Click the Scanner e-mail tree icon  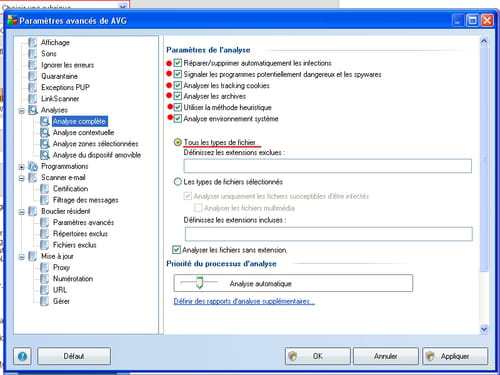[x=32, y=178]
